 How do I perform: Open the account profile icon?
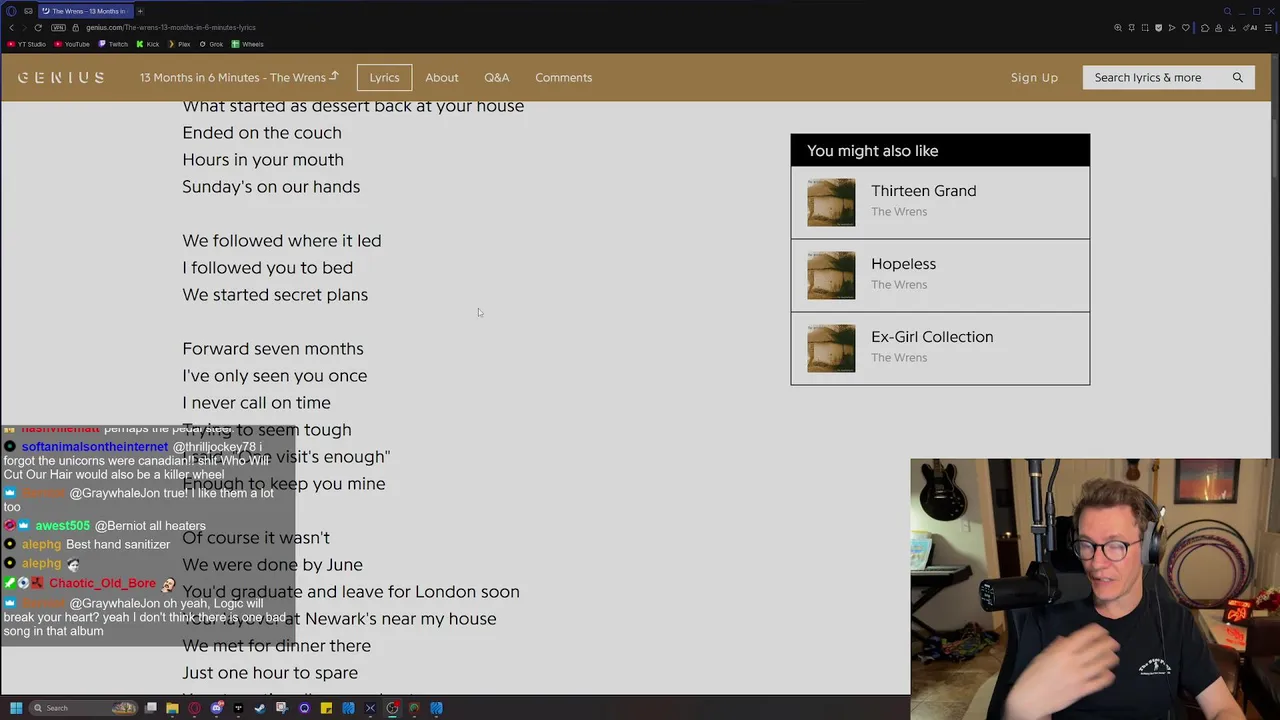tap(1219, 28)
